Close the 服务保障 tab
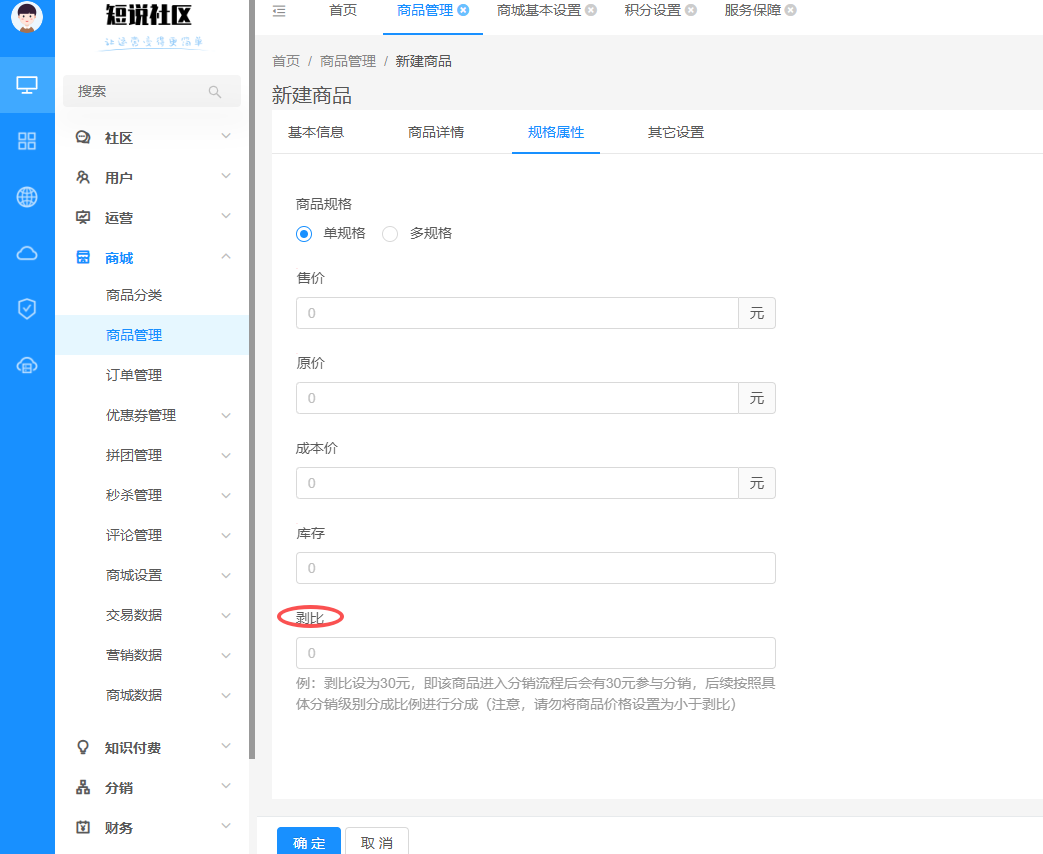 [x=790, y=10]
